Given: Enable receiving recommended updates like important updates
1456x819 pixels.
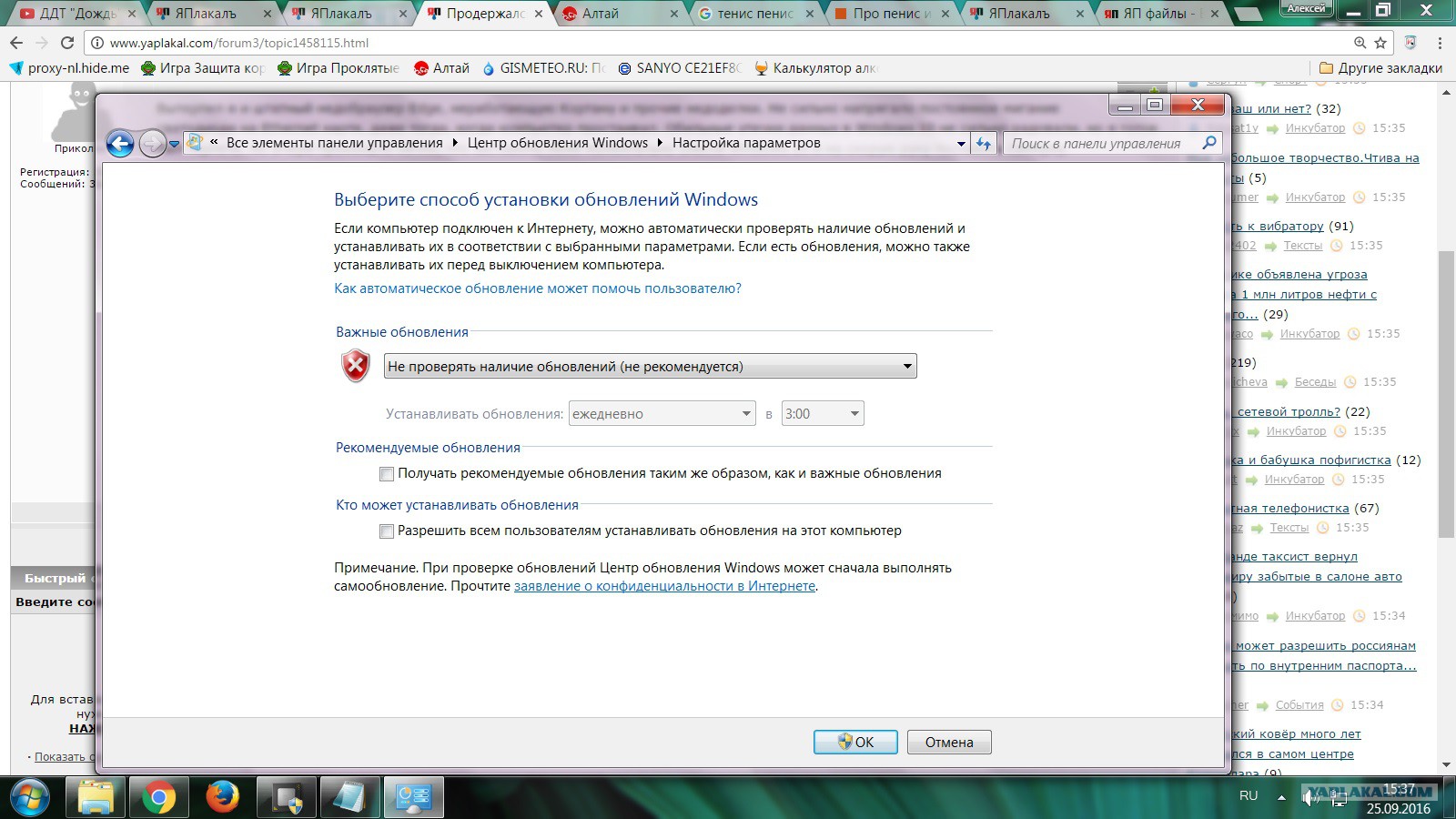Looking at the screenshot, I should [387, 474].
